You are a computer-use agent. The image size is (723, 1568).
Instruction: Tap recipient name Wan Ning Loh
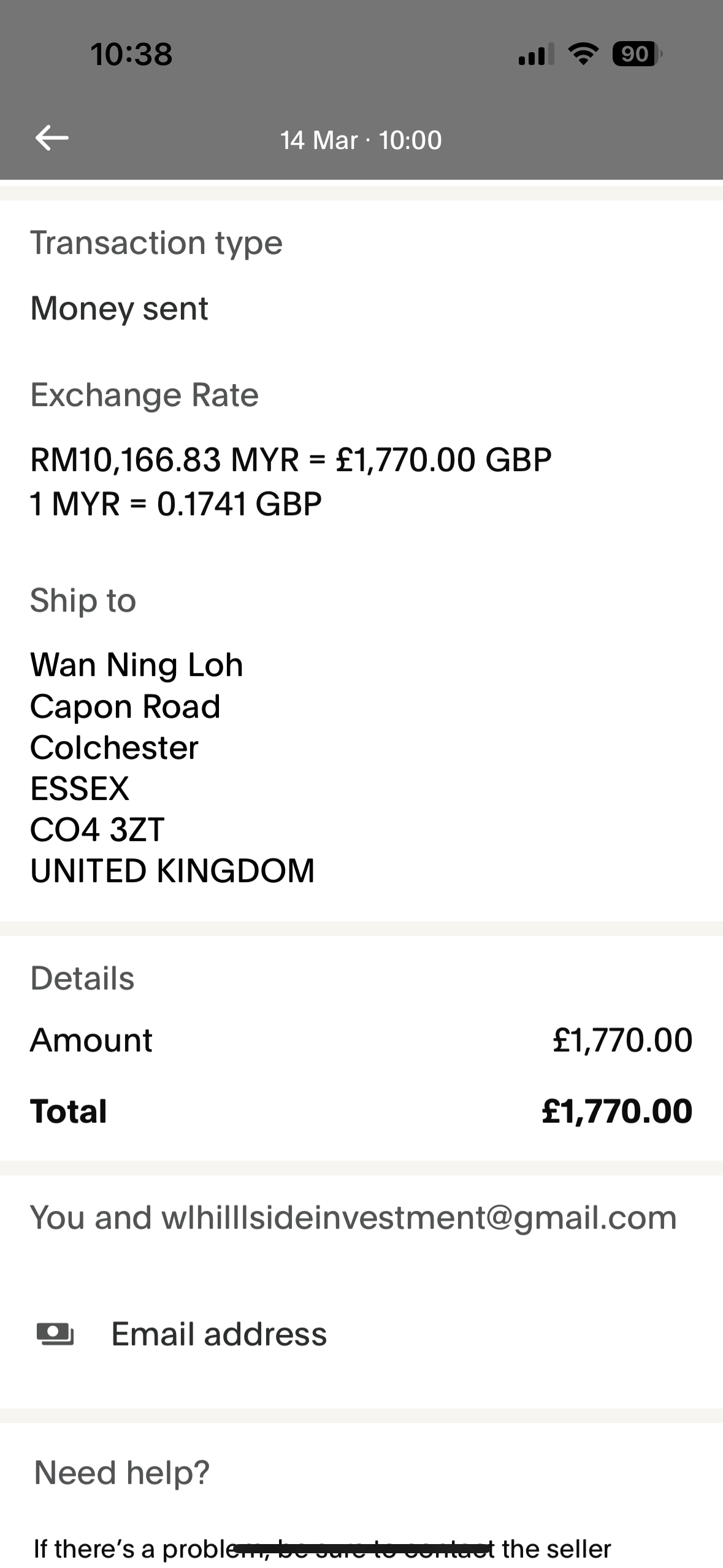(137, 665)
